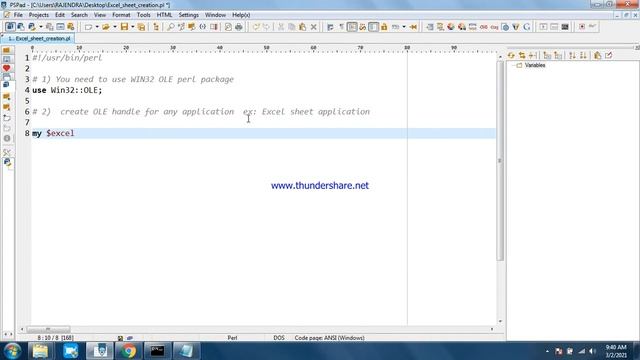Click the Open file folder icon
Viewport: 640px width, 360px height.
pyautogui.click(x=106, y=27)
